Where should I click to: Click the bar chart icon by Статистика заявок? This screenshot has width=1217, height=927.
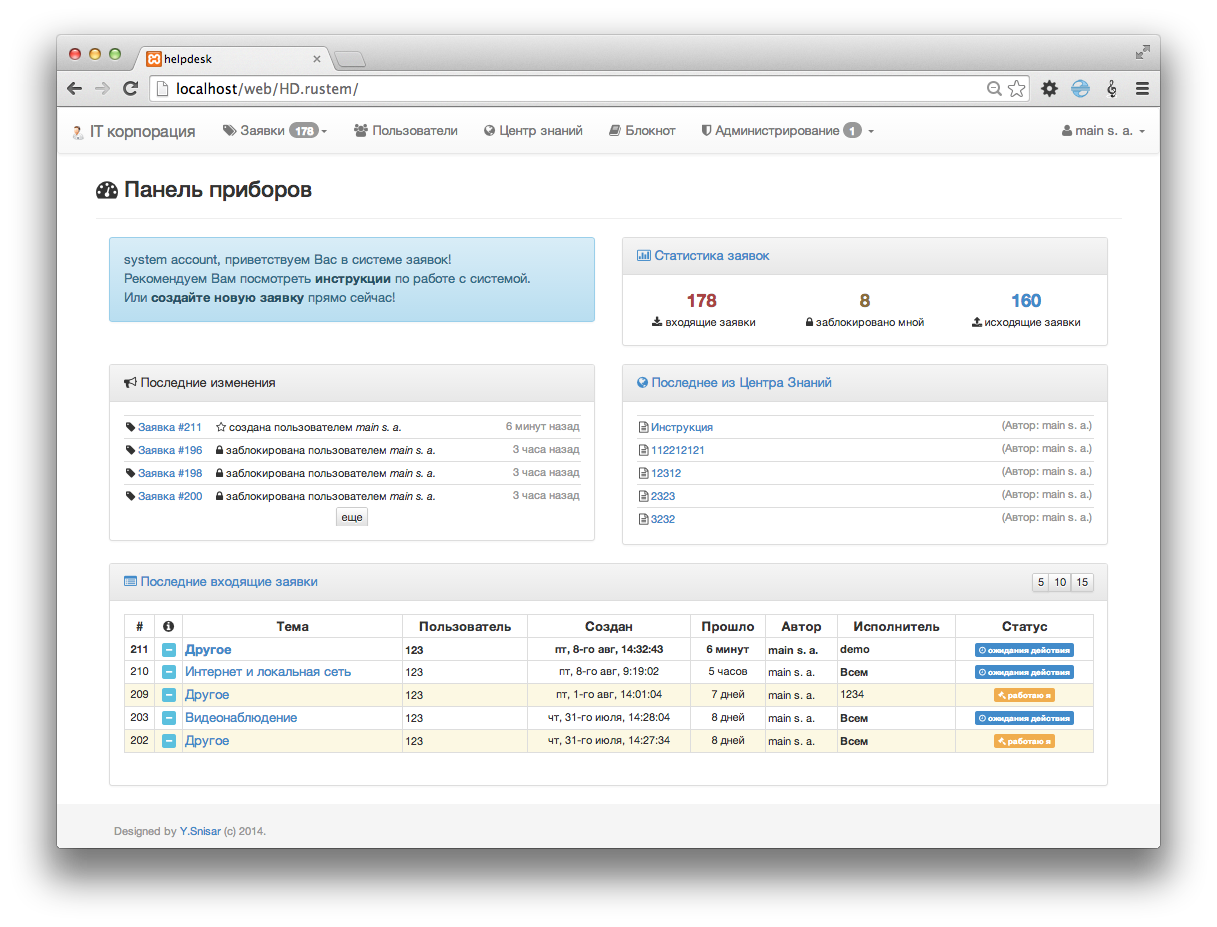[x=643, y=256]
